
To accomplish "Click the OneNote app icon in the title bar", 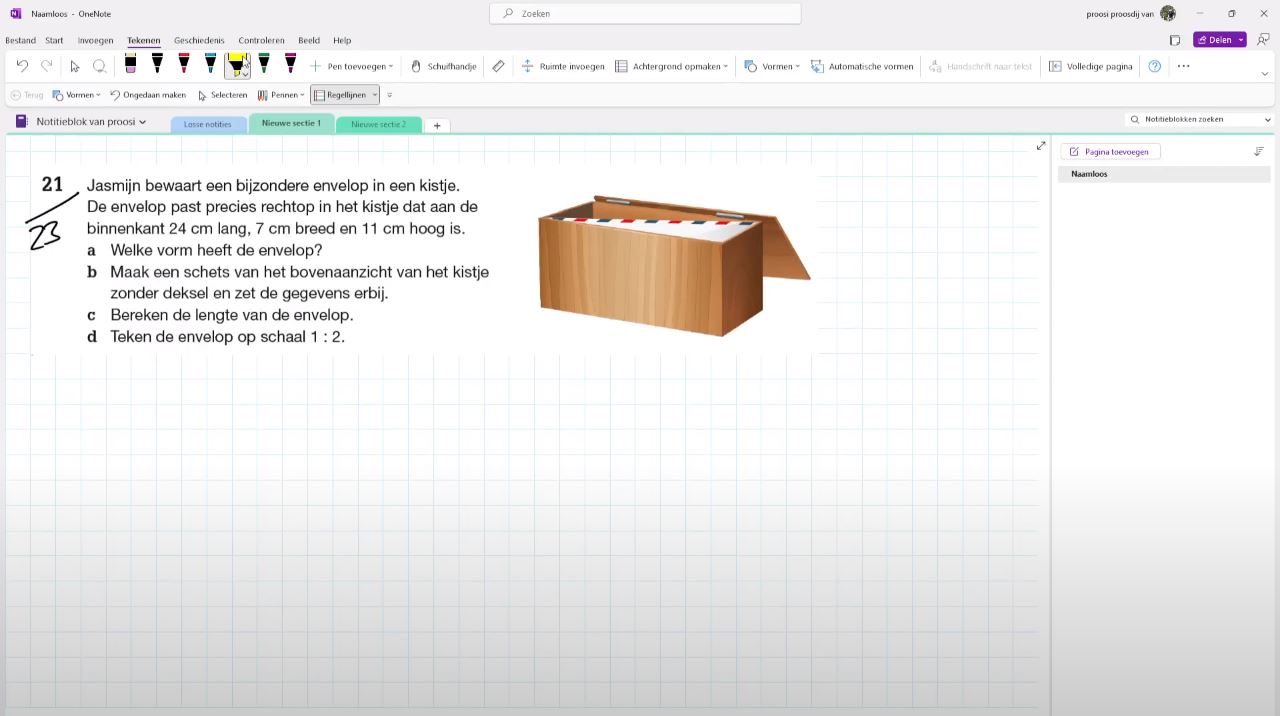I will [15, 13].
